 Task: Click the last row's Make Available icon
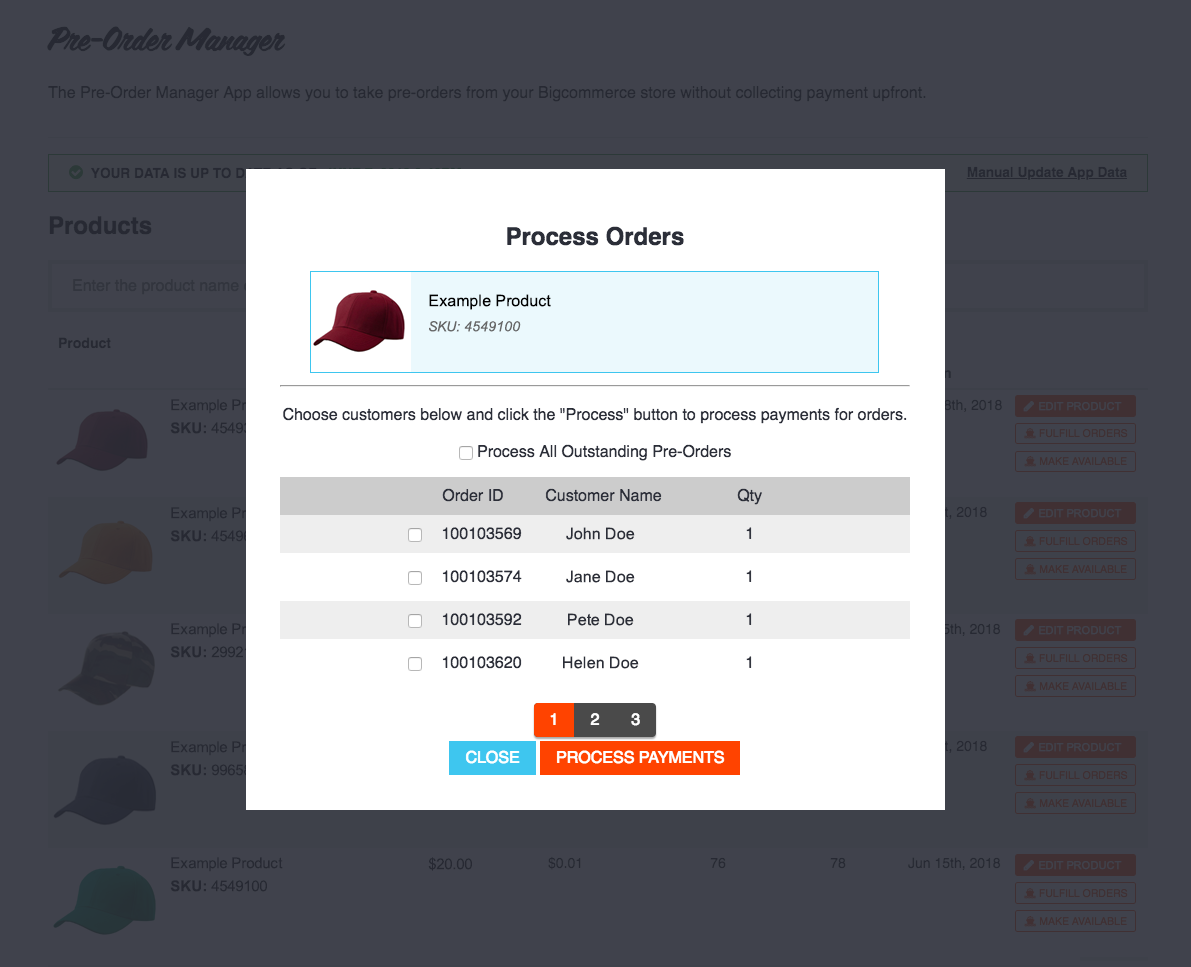pos(1029,921)
